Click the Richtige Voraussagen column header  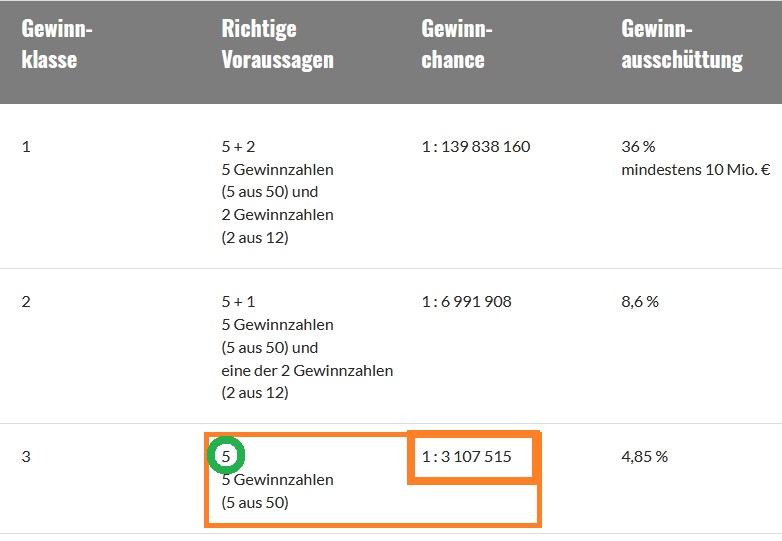coord(277,44)
